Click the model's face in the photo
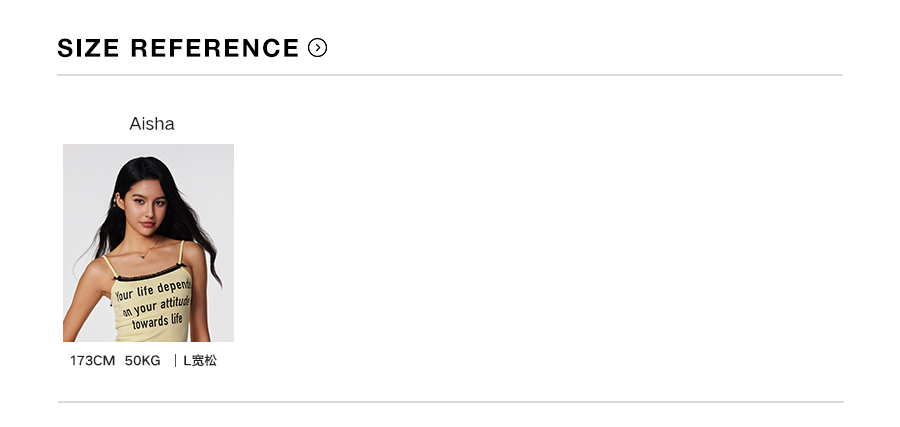This screenshot has width=900, height=427. (144, 206)
